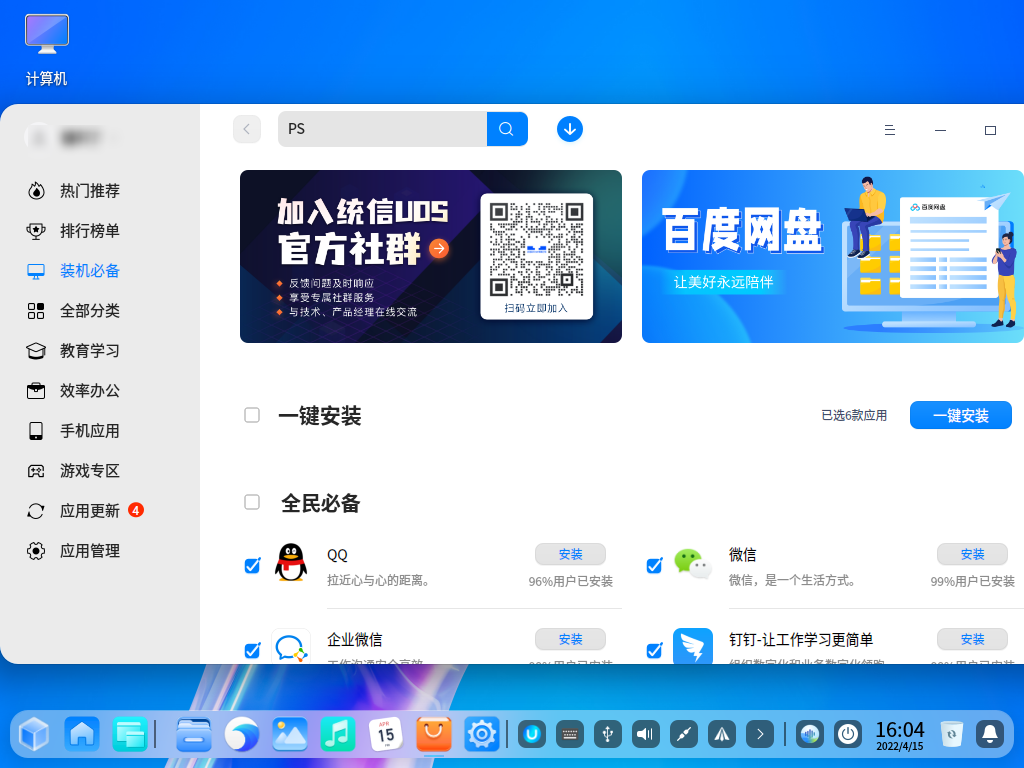Click the U tray icon in dock
The image size is (1024, 768).
[532, 735]
